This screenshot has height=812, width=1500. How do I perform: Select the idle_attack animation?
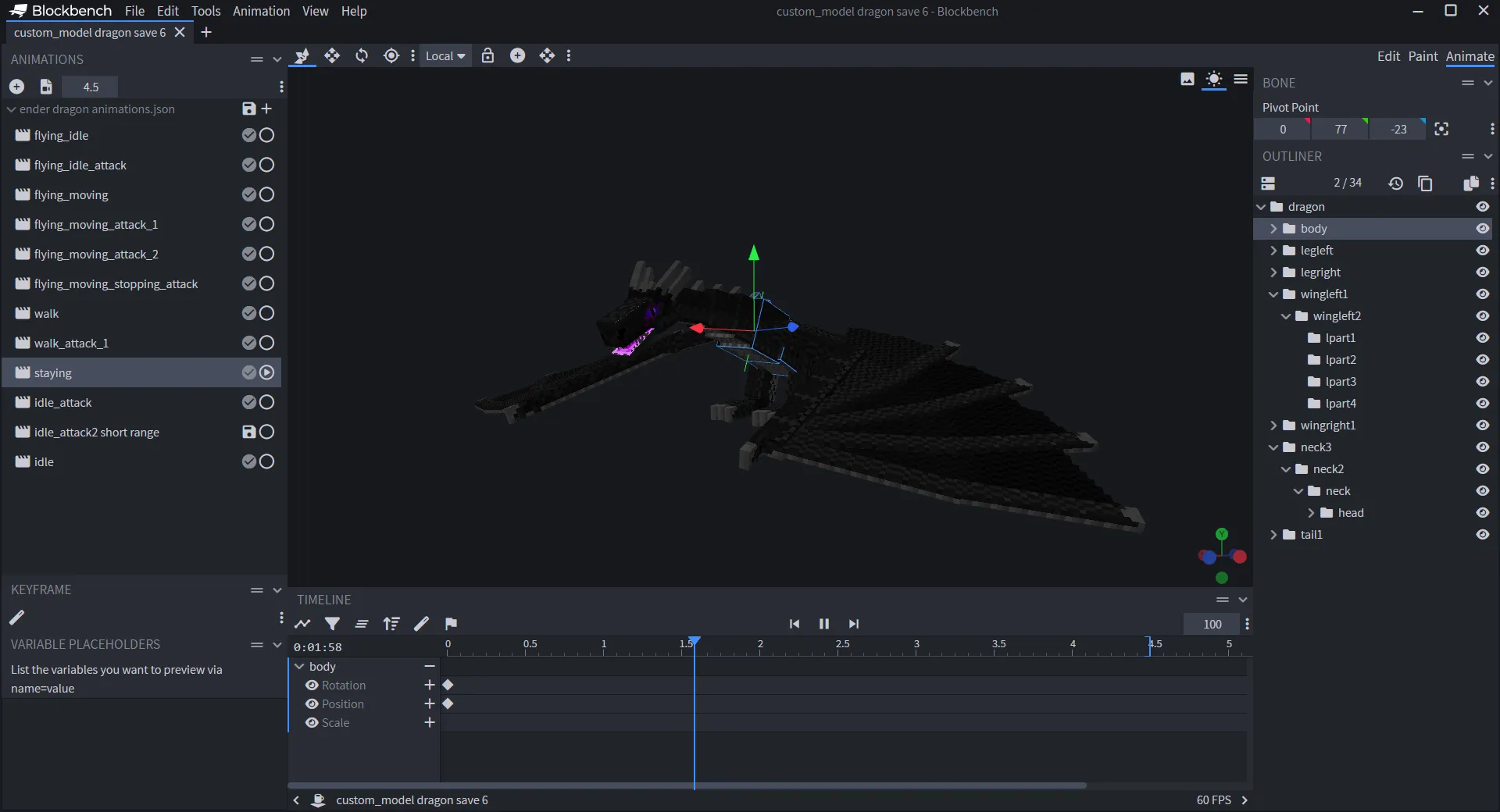[141, 402]
